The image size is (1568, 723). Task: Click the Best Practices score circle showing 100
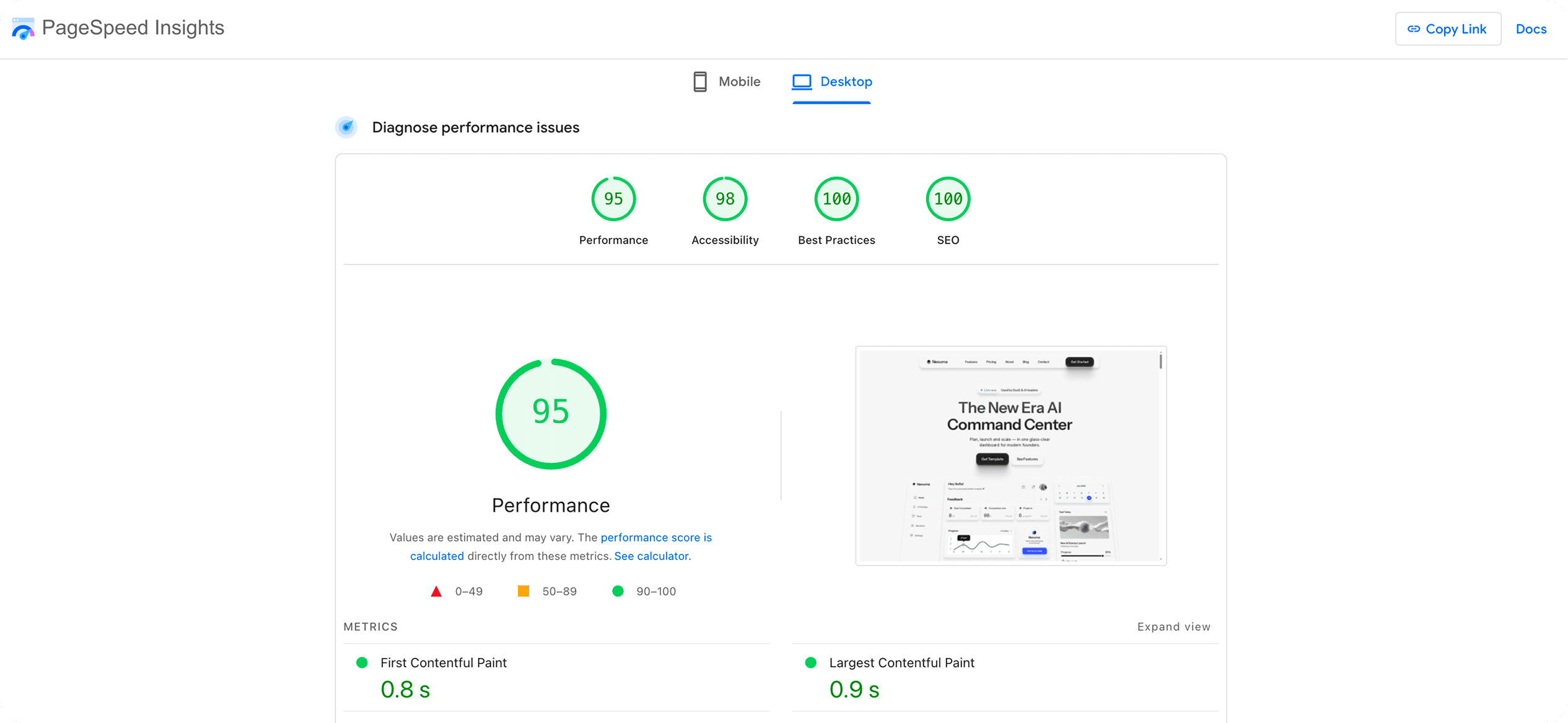pos(836,199)
